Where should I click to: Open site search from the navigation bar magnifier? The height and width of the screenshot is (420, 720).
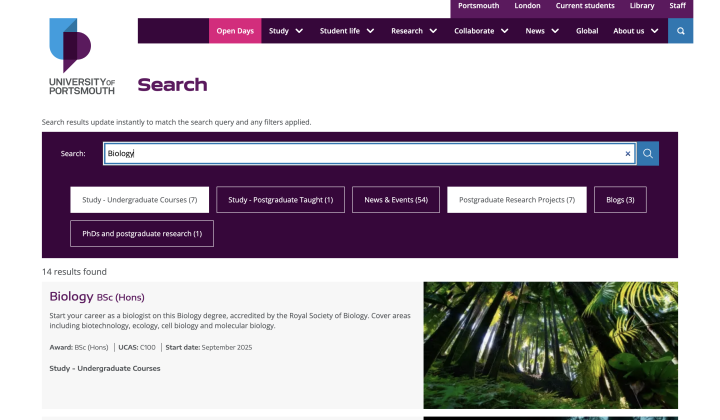click(681, 31)
